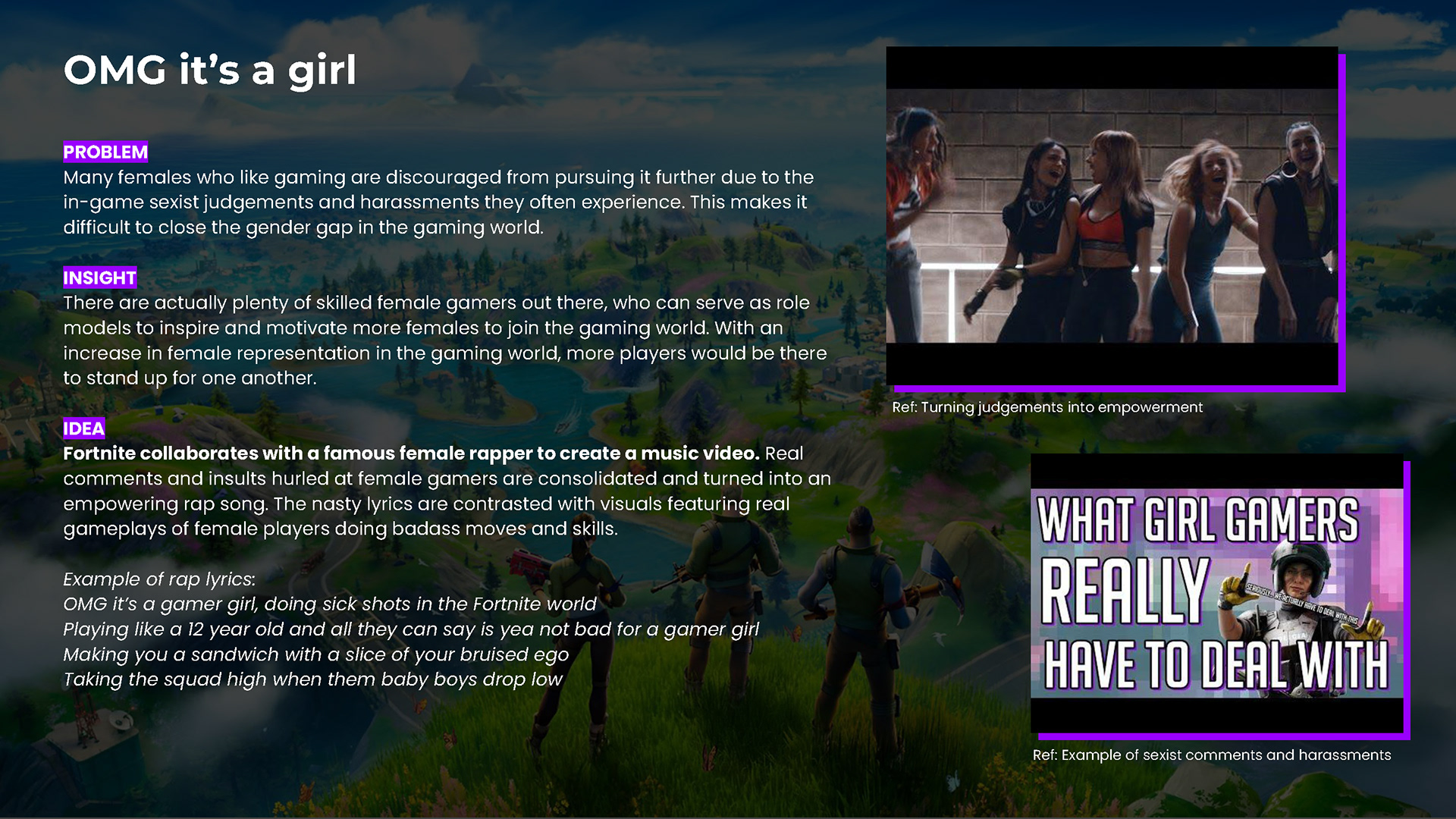Select the PROBLEM heading label

(105, 152)
